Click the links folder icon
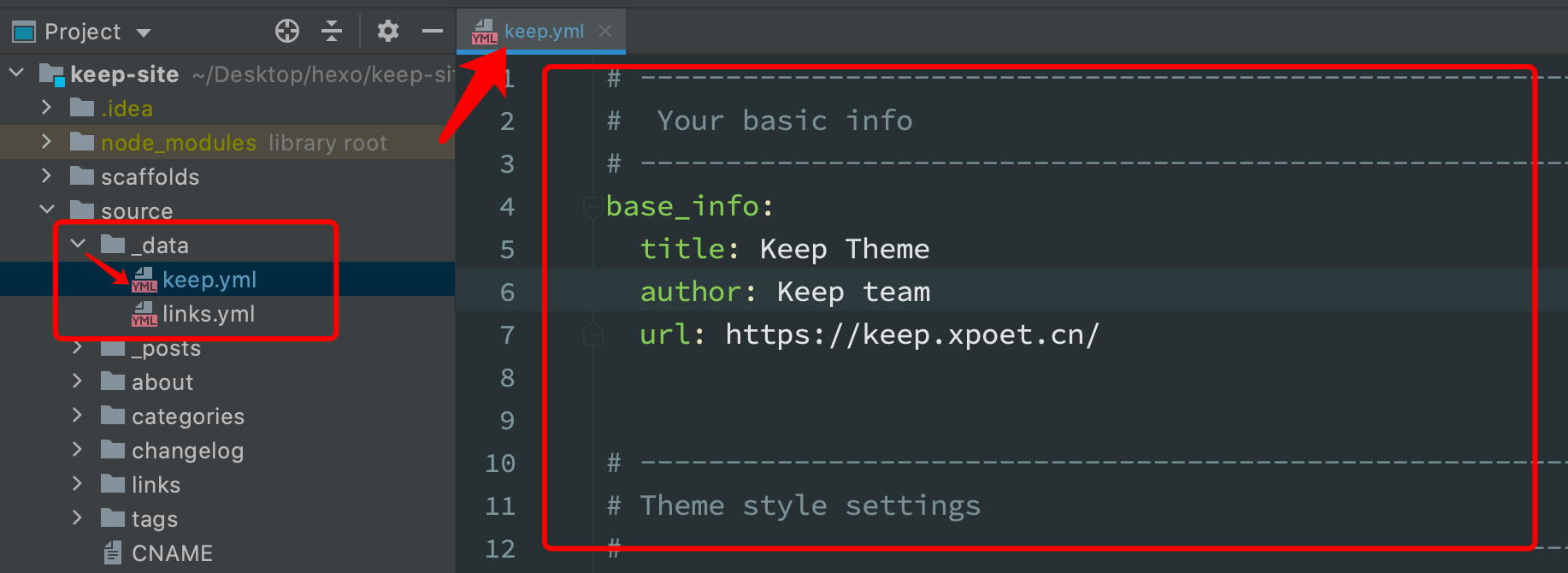The image size is (1568, 573). (113, 484)
